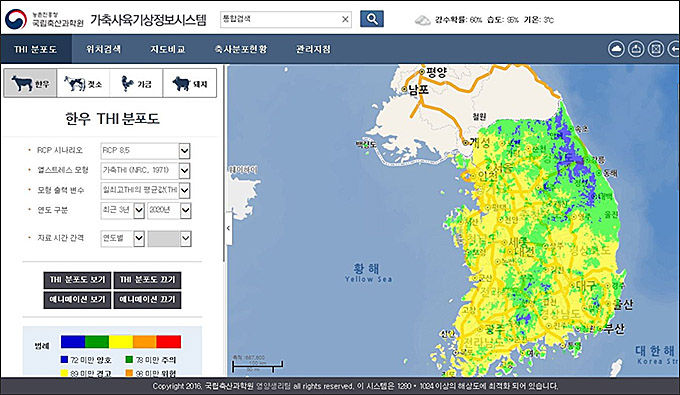
Task: Select the 한우 cattle icon tab
Action: (30, 83)
